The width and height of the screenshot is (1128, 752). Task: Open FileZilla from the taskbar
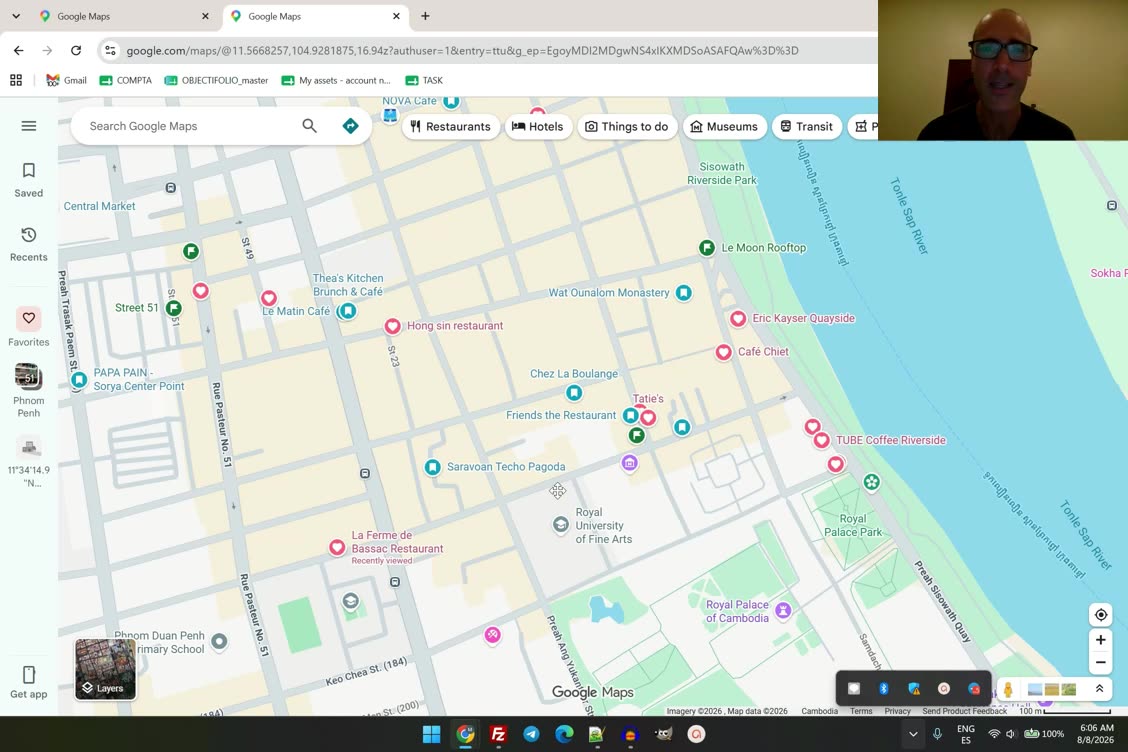[498, 734]
